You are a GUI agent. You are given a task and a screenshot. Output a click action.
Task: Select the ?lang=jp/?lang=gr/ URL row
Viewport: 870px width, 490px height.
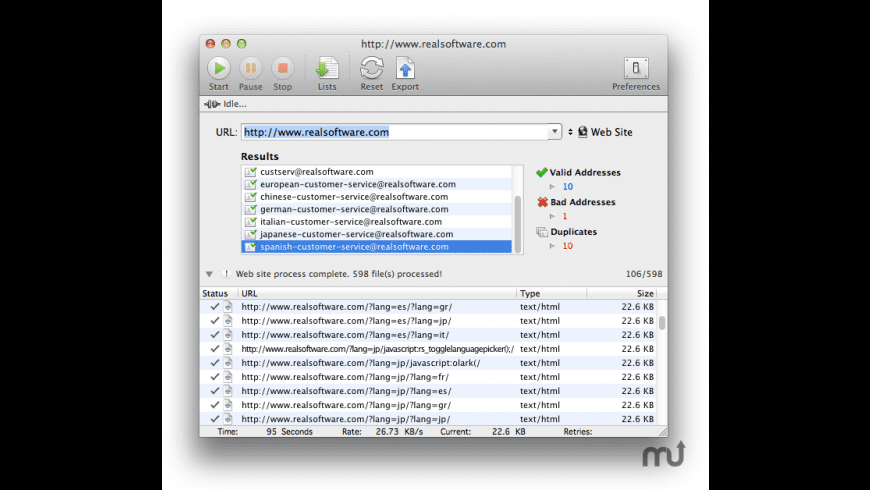(428, 405)
